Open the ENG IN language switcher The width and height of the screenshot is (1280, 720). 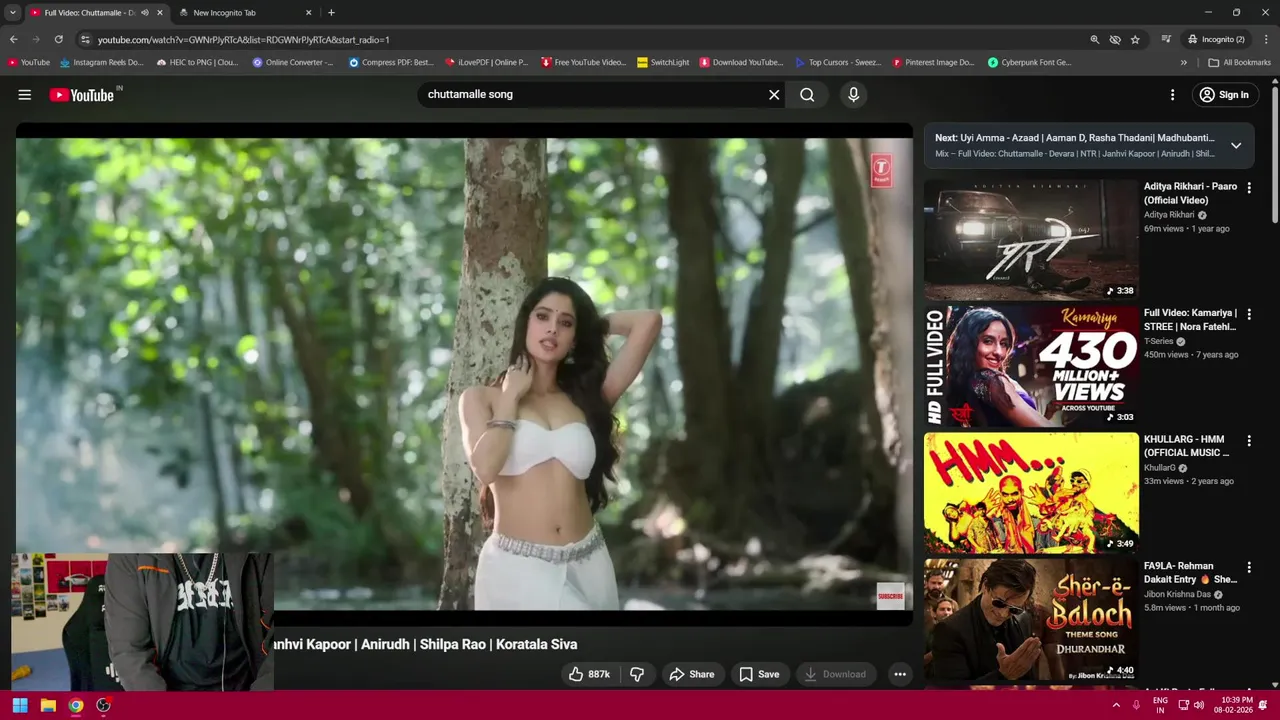pos(1160,705)
